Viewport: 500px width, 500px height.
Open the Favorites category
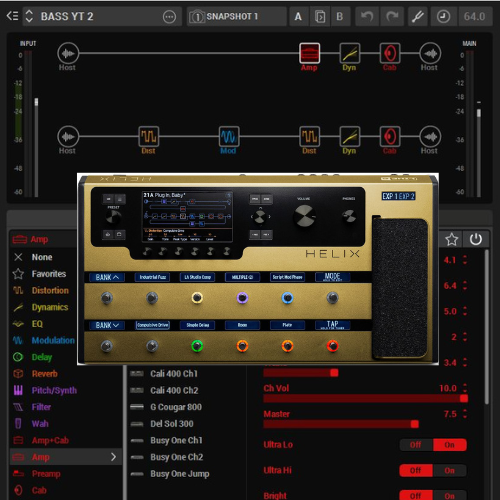49,274
